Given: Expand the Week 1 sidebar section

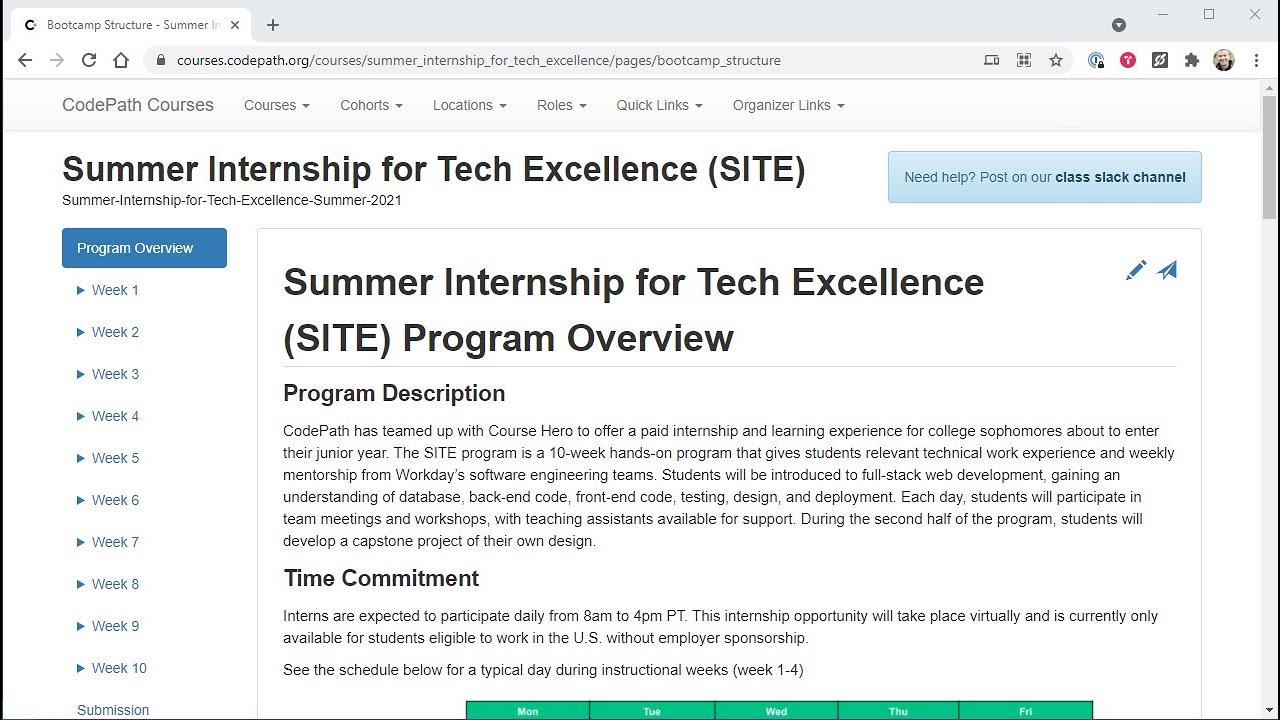Looking at the screenshot, I should pyautogui.click(x=114, y=290).
